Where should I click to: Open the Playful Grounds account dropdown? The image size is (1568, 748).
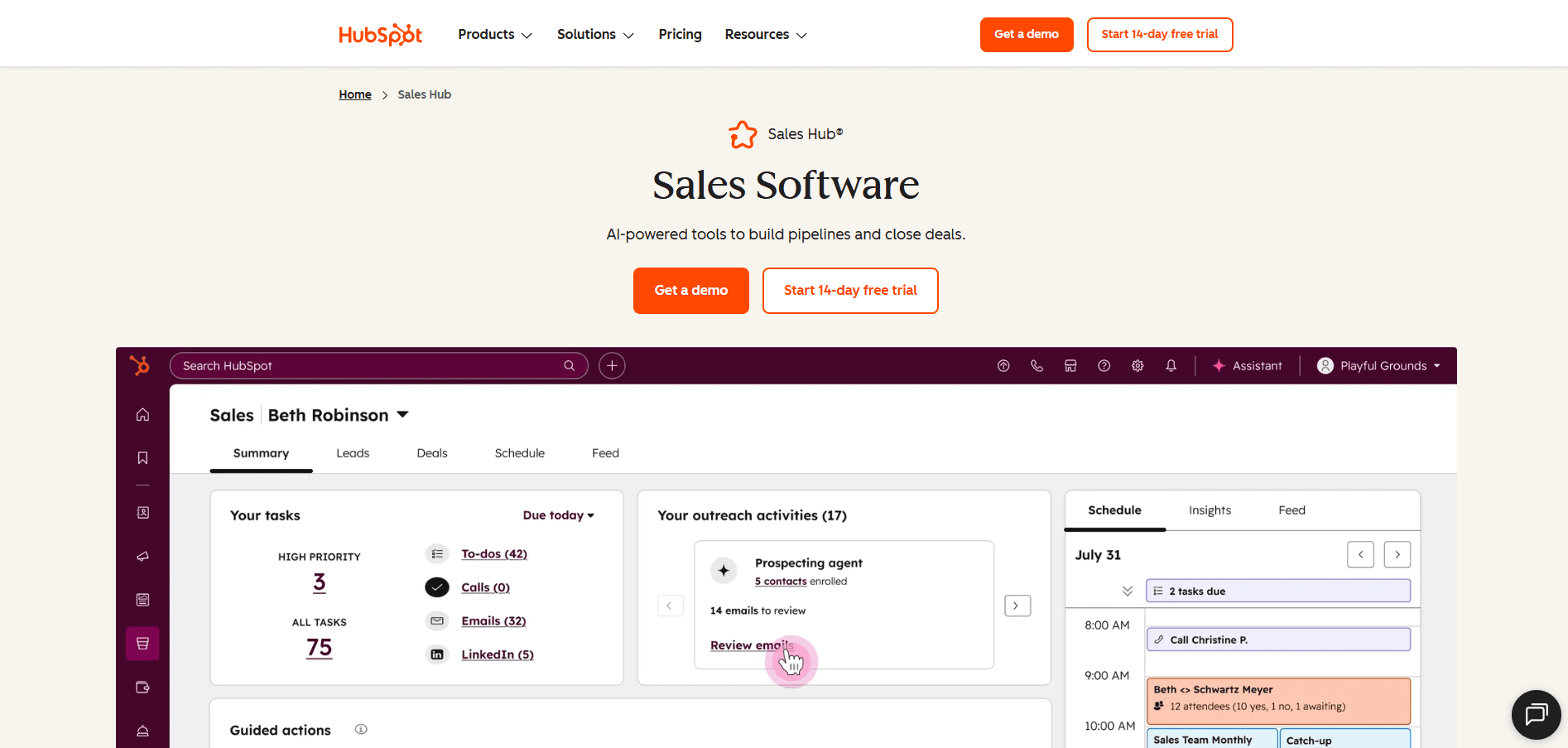click(1379, 365)
